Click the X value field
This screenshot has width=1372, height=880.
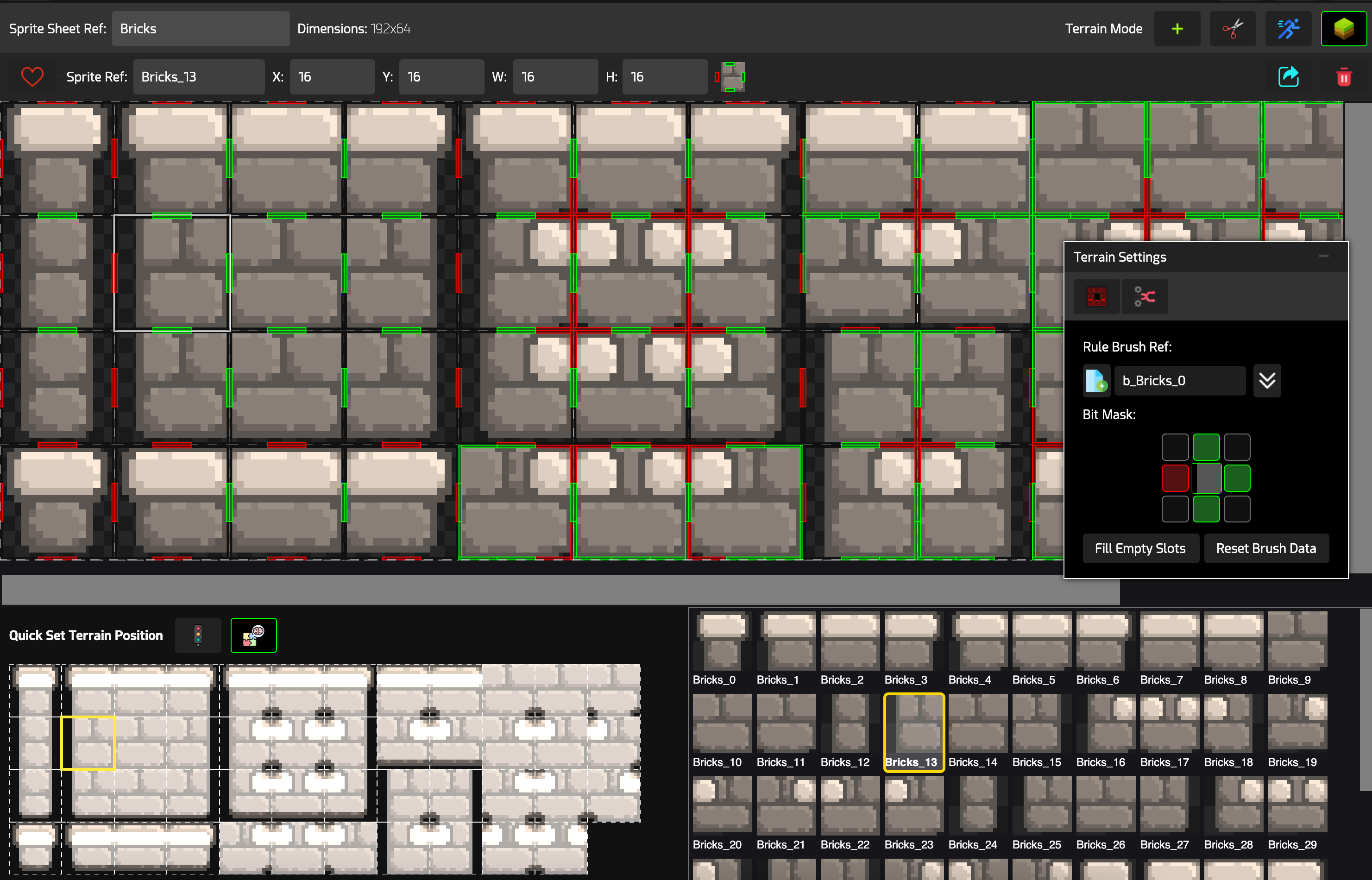pyautogui.click(x=332, y=76)
